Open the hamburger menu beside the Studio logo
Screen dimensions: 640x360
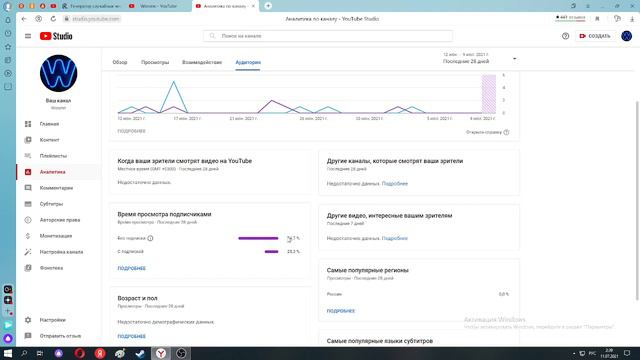[28, 36]
